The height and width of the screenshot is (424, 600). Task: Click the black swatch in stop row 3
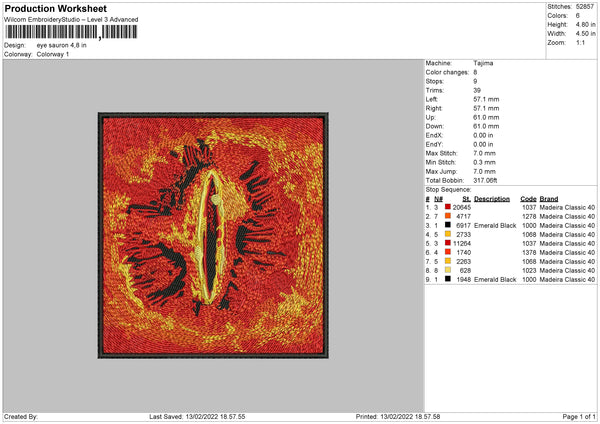tap(448, 225)
